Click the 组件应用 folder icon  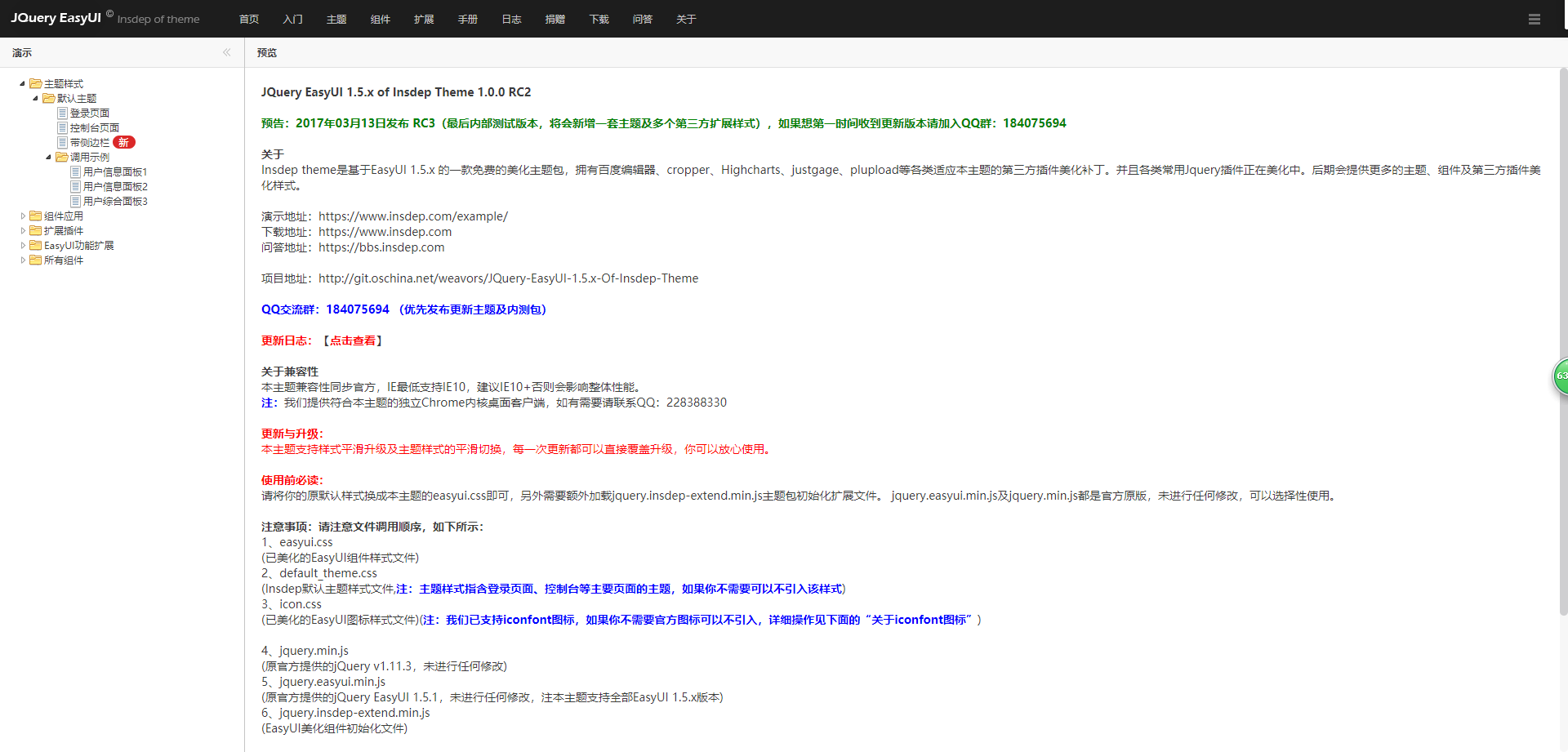pos(36,216)
